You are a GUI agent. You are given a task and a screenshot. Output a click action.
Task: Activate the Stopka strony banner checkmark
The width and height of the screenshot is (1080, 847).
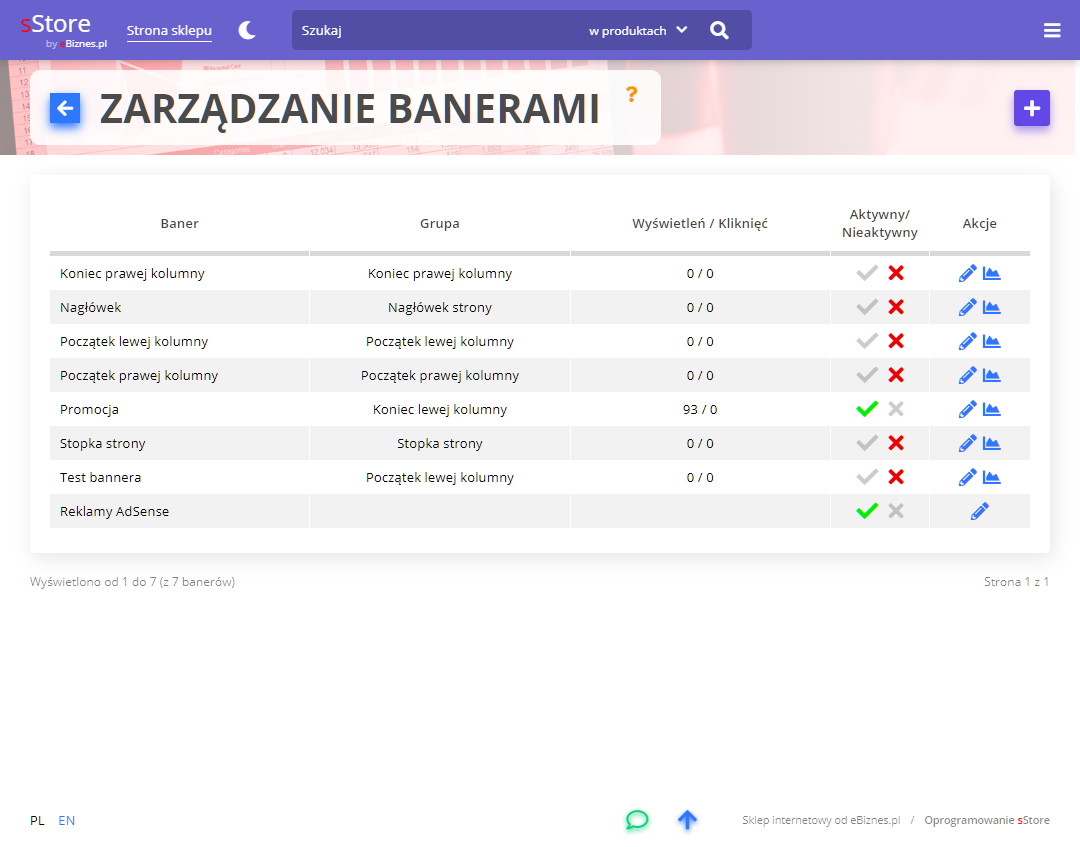pos(866,443)
